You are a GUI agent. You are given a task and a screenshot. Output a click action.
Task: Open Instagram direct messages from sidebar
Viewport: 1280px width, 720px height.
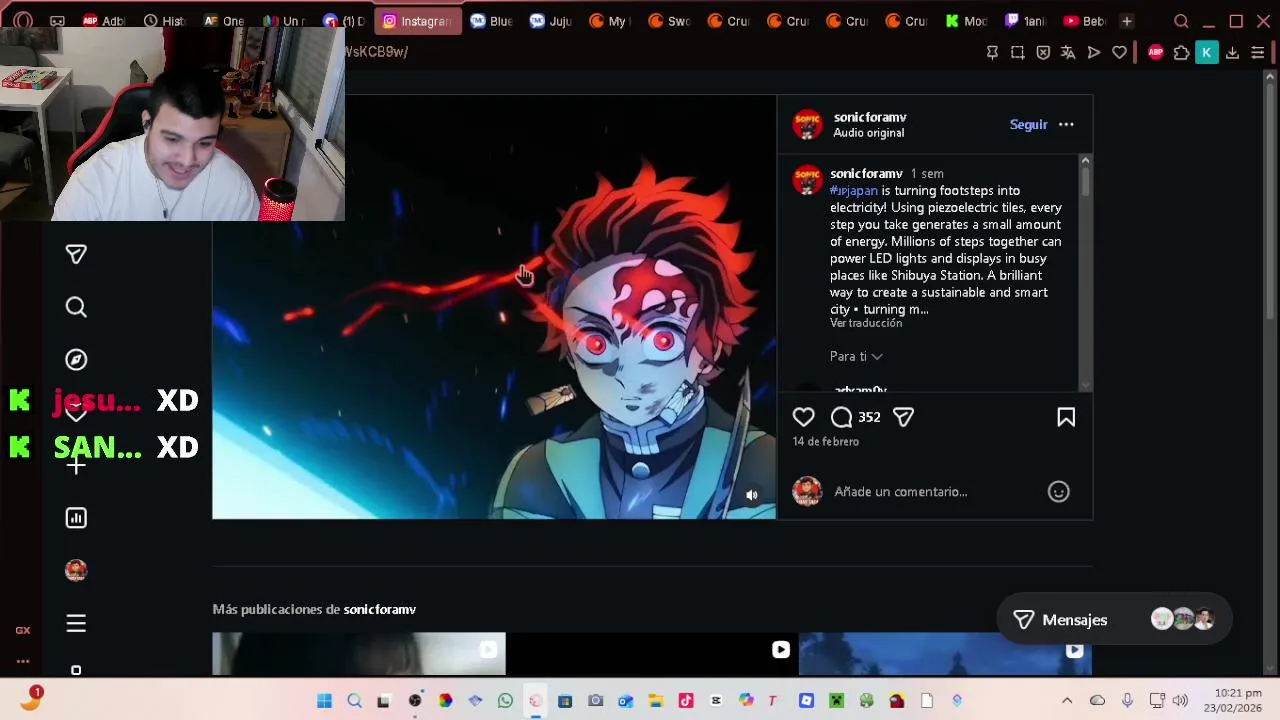coord(76,255)
